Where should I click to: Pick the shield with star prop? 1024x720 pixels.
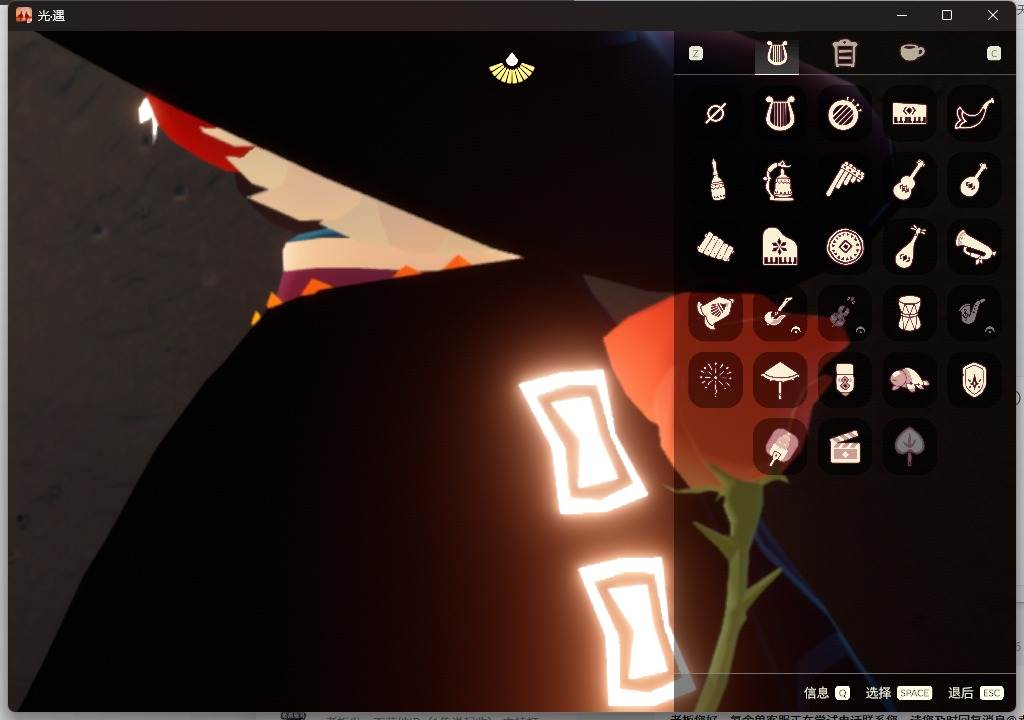click(x=974, y=380)
